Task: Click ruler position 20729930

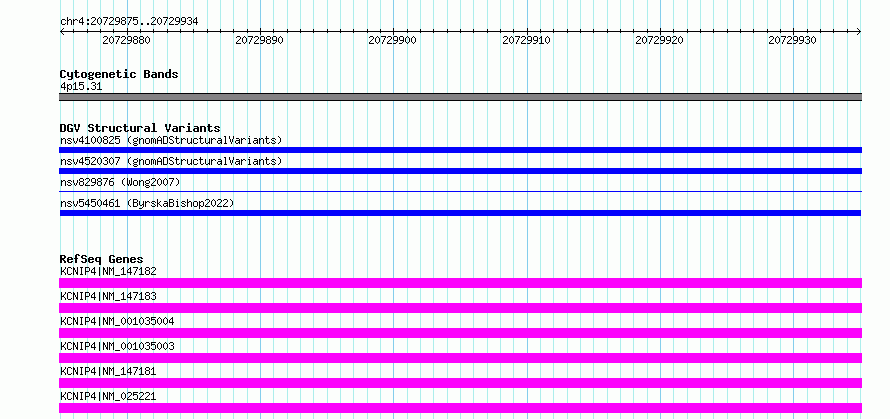Action: click(x=792, y=40)
